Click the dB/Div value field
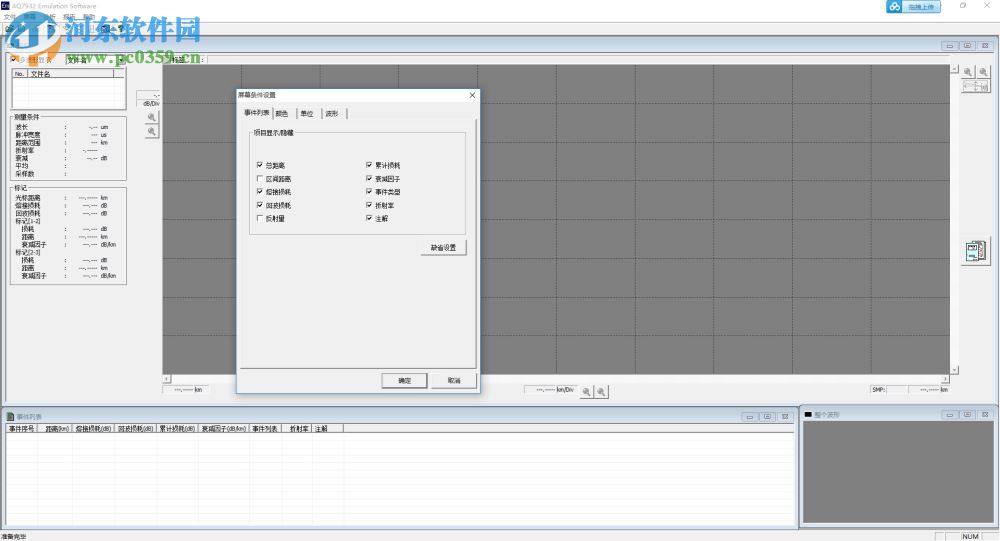Screen dimensions: 1000x541 pyautogui.click(x=148, y=95)
